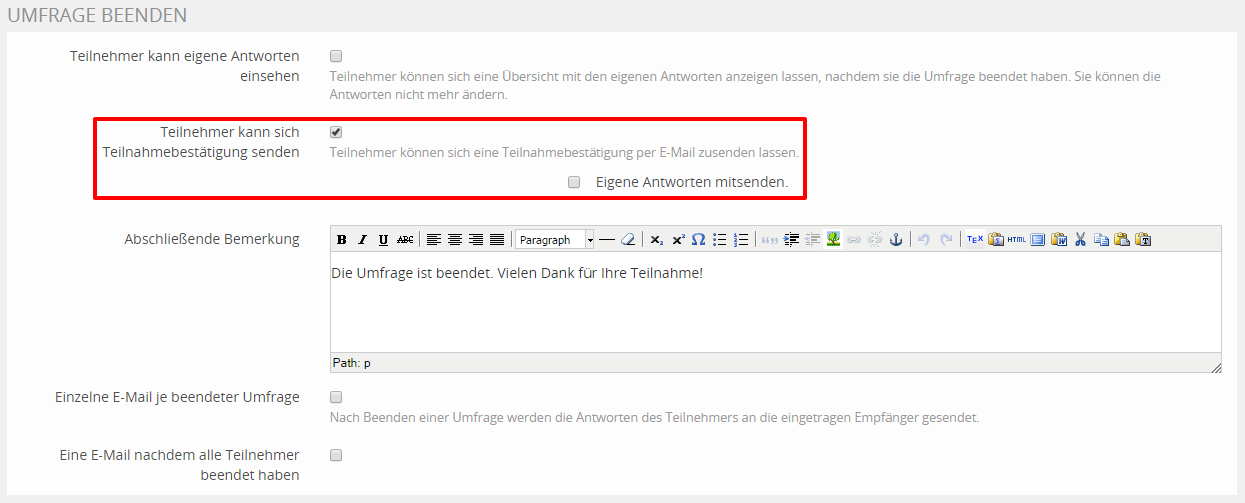1245x503 pixels.
Task: Enable 'Teilnehmer kann eigene Antworten einsehen' checkbox
Action: (x=336, y=56)
